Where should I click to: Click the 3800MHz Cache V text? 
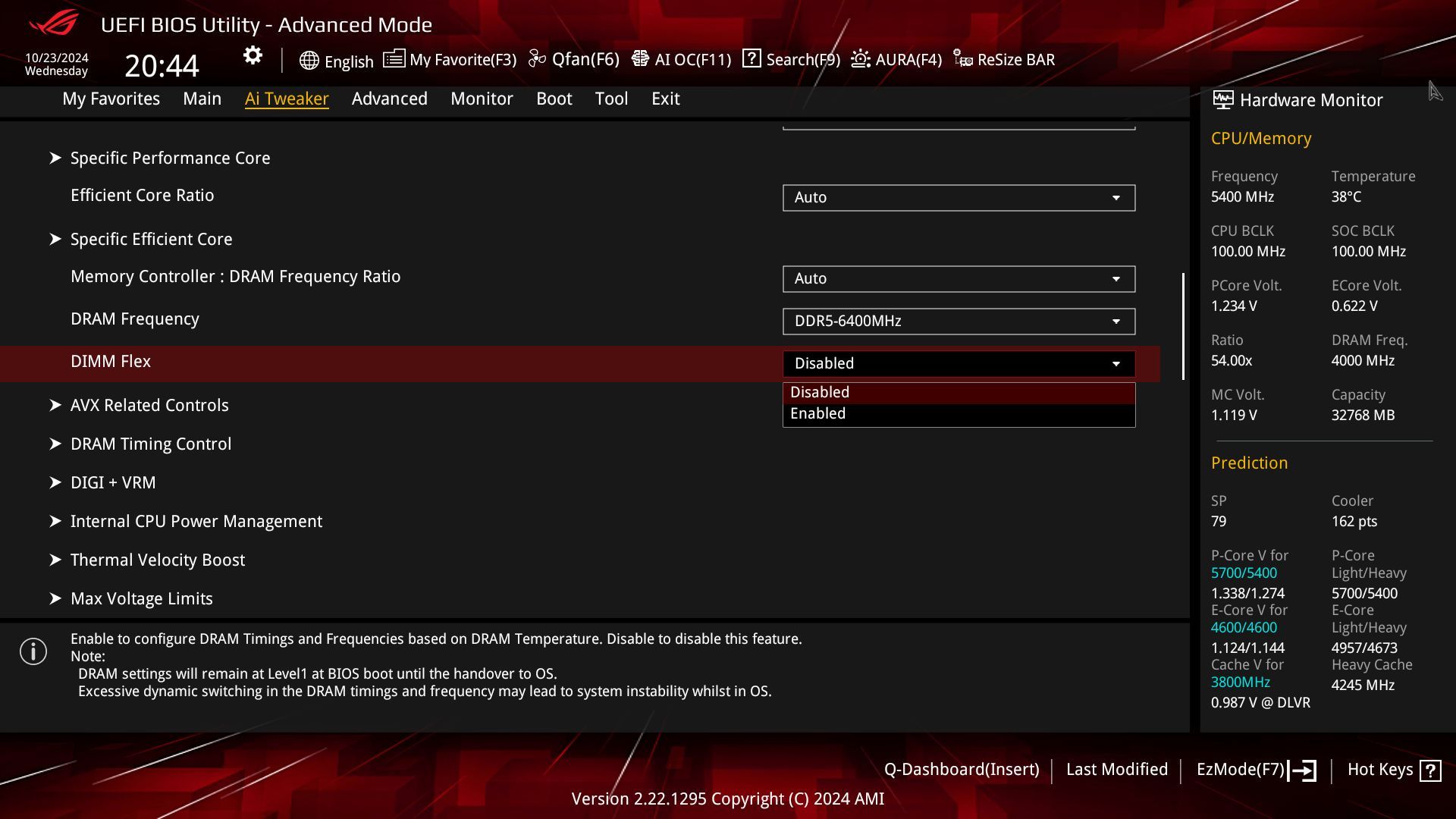tap(1241, 682)
